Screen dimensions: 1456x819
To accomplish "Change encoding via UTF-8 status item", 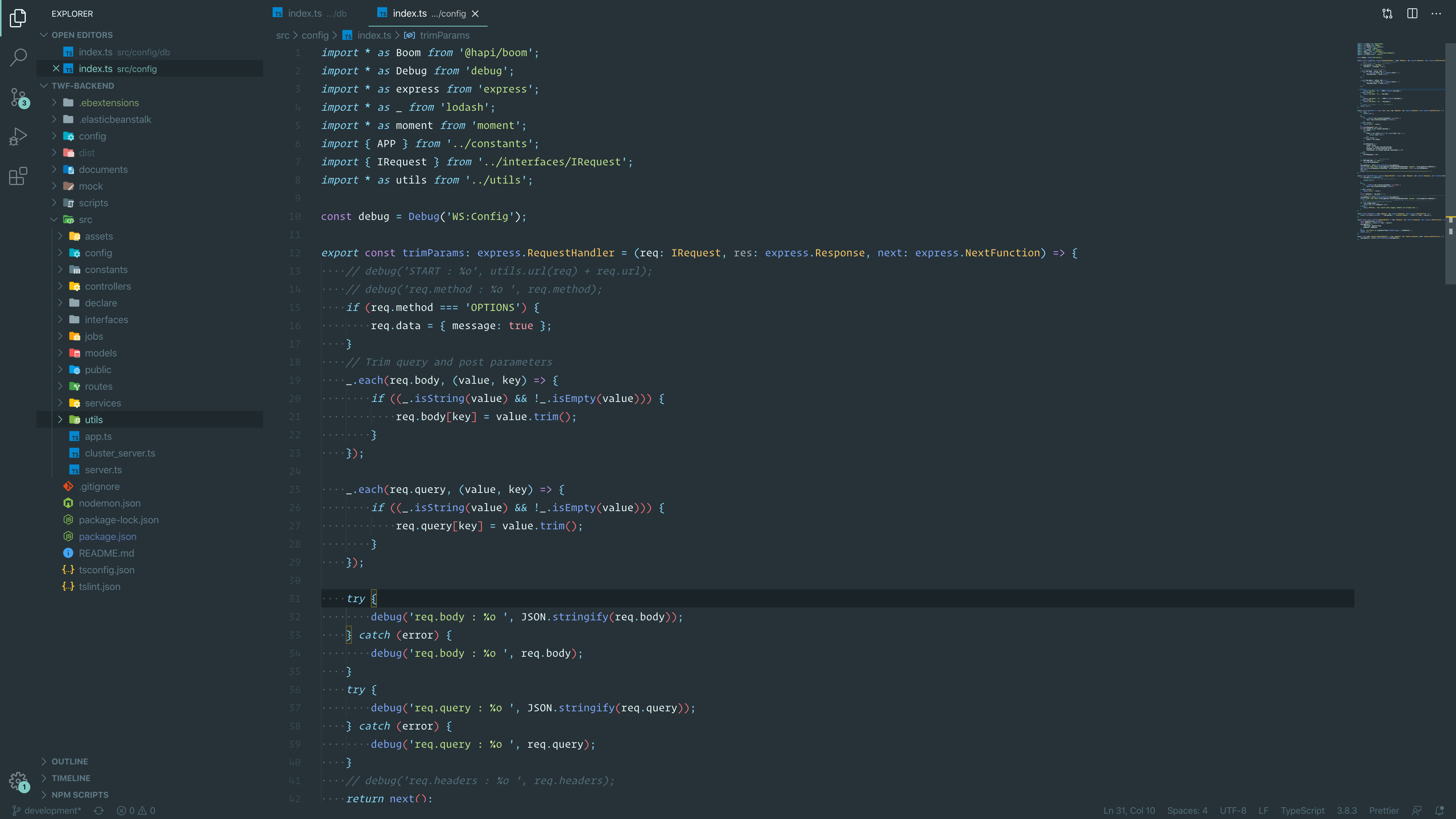I will [1233, 811].
